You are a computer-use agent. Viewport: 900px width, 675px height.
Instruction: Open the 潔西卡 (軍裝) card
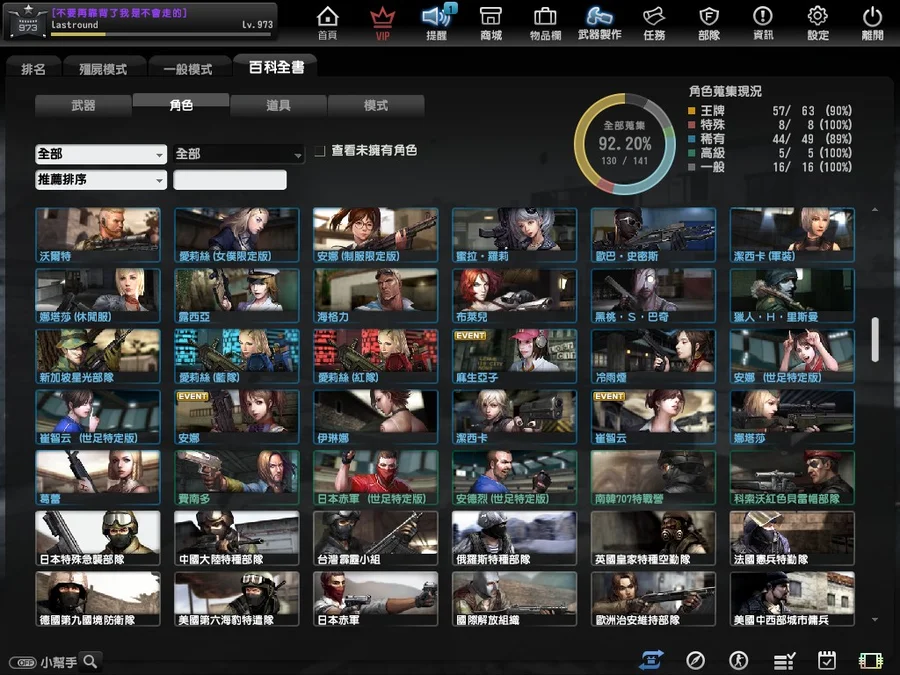(792, 235)
